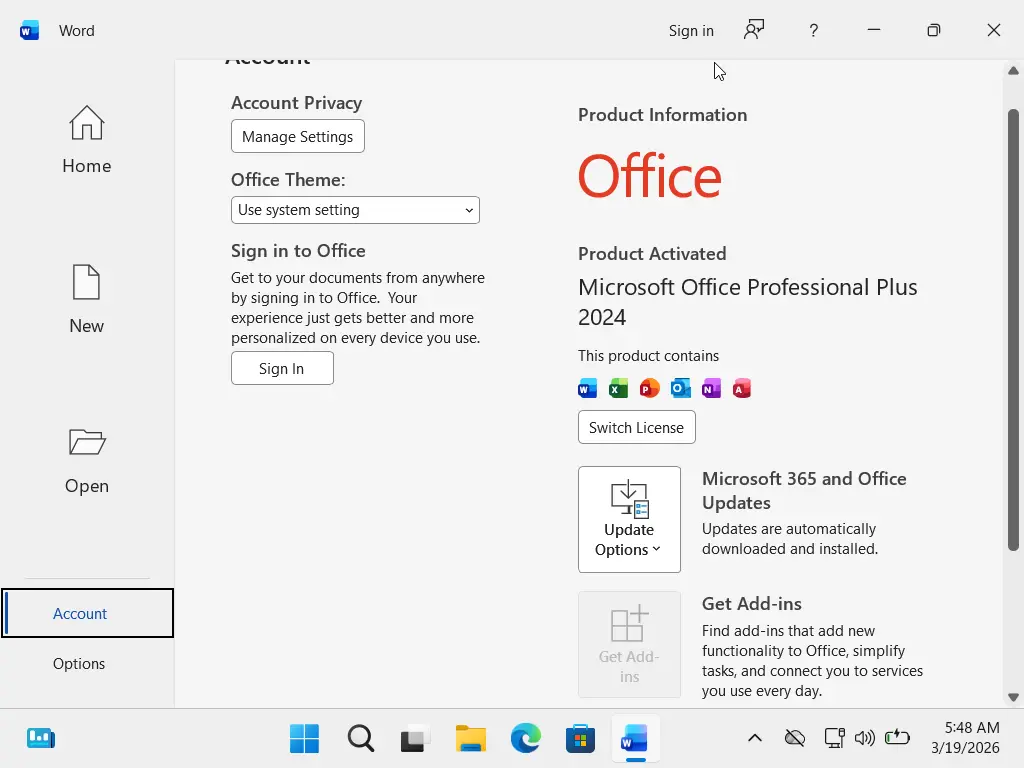
Task: Expand the Office Theme dropdown
Action: click(x=355, y=210)
